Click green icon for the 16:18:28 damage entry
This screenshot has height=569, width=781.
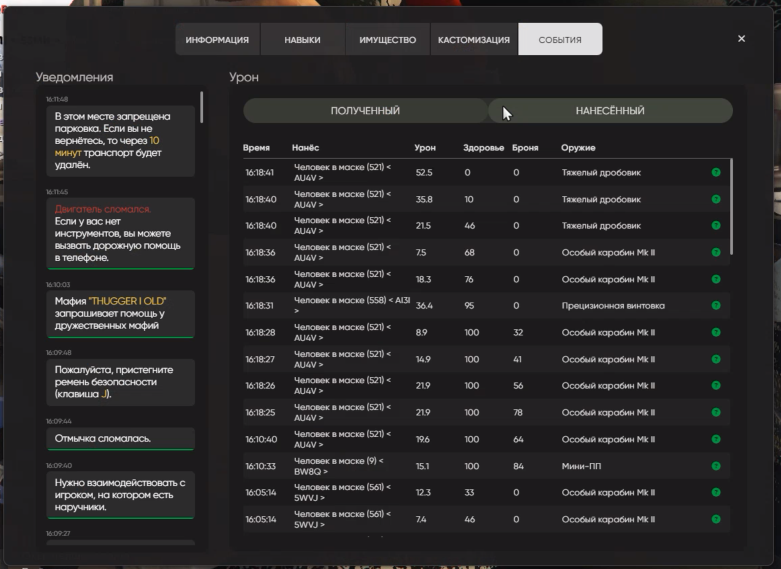click(x=715, y=332)
